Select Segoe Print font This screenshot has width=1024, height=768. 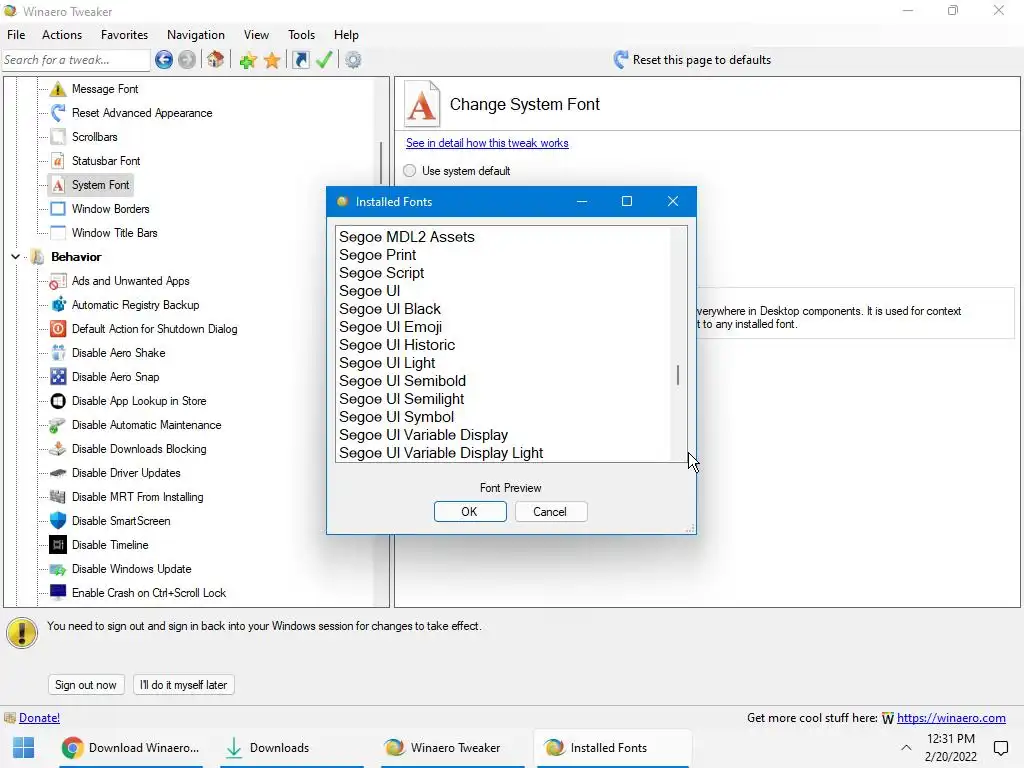377,255
